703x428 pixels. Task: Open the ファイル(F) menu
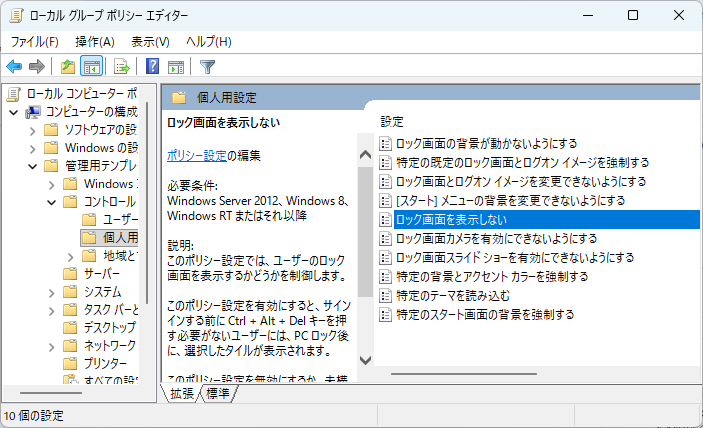click(34, 41)
